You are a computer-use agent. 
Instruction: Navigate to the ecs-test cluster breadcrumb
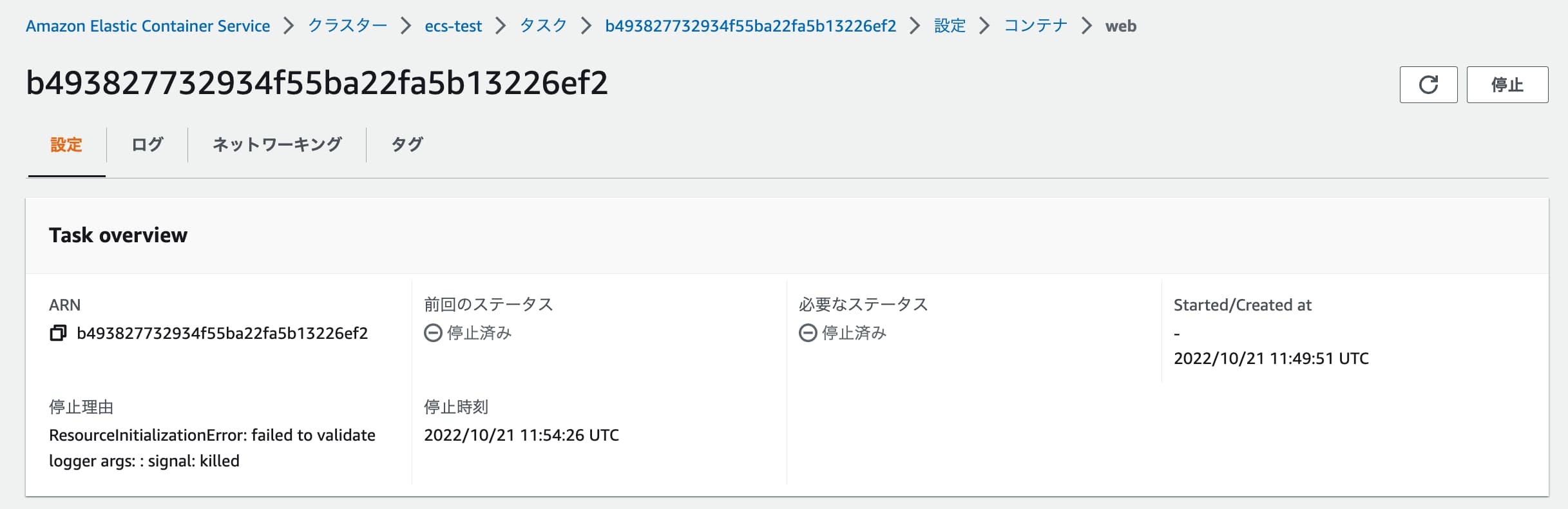pyautogui.click(x=453, y=26)
